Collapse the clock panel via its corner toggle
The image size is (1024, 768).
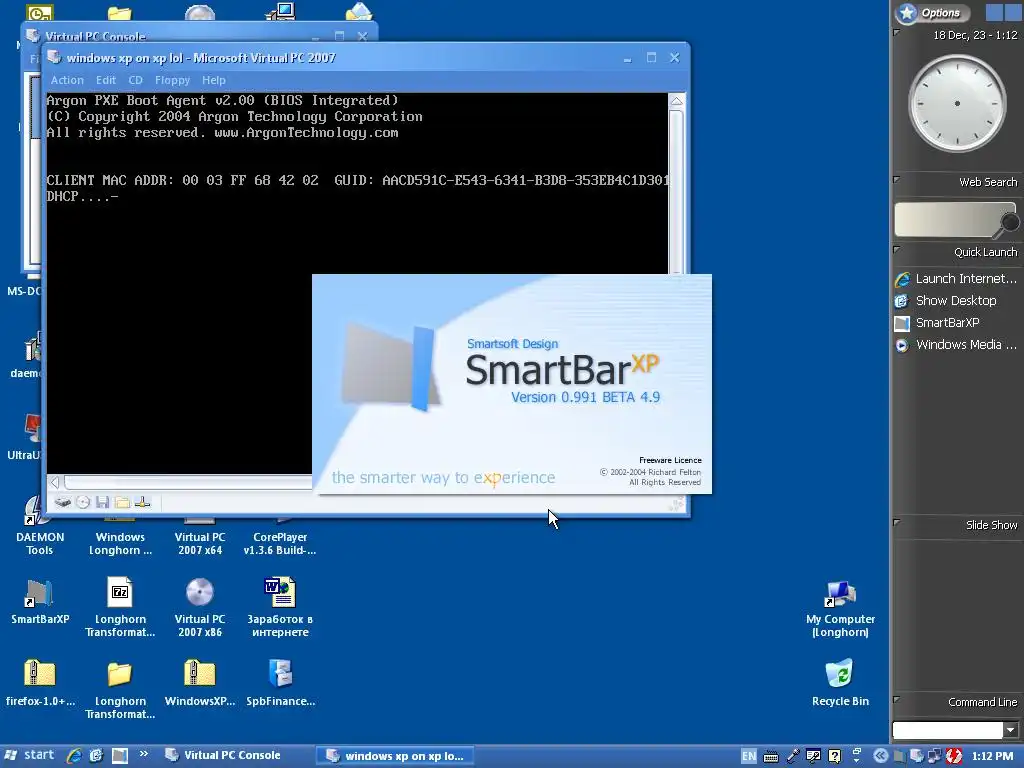[x=897, y=32]
